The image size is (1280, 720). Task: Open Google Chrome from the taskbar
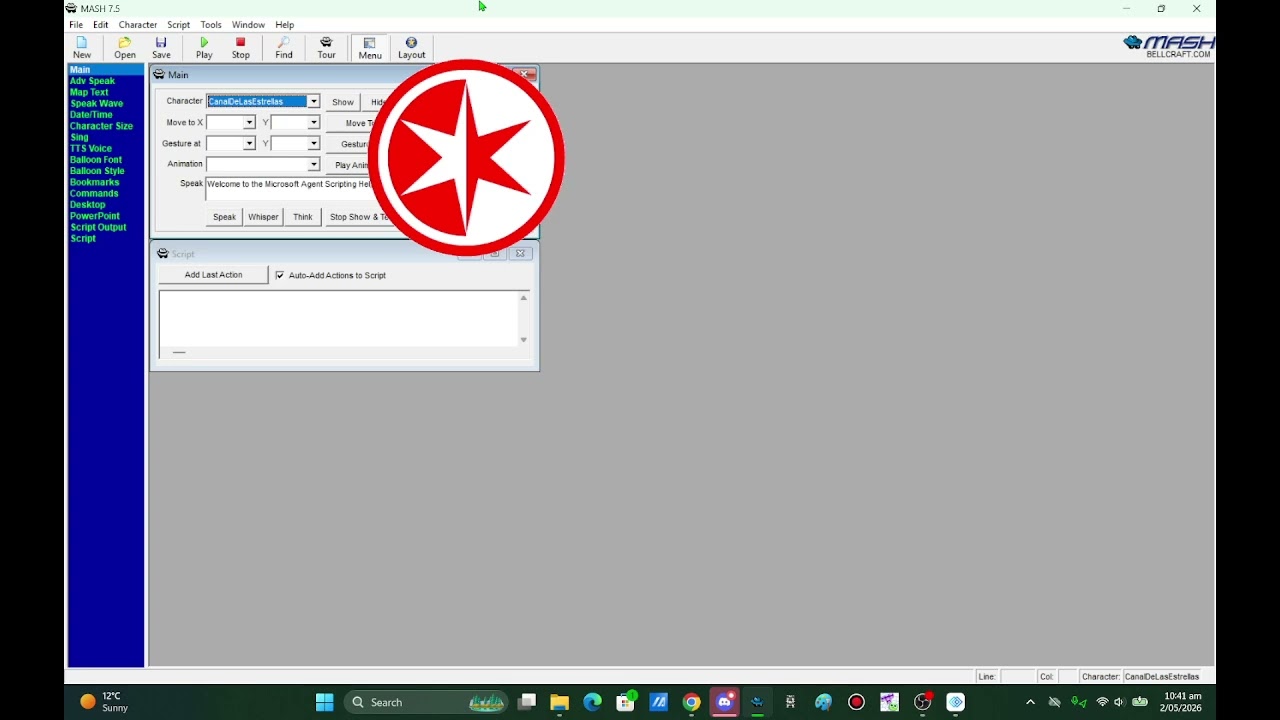coord(691,702)
